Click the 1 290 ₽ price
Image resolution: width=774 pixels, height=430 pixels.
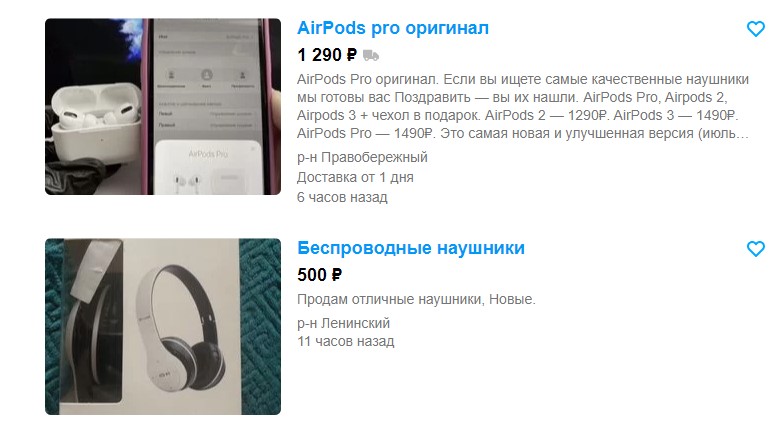click(x=327, y=55)
